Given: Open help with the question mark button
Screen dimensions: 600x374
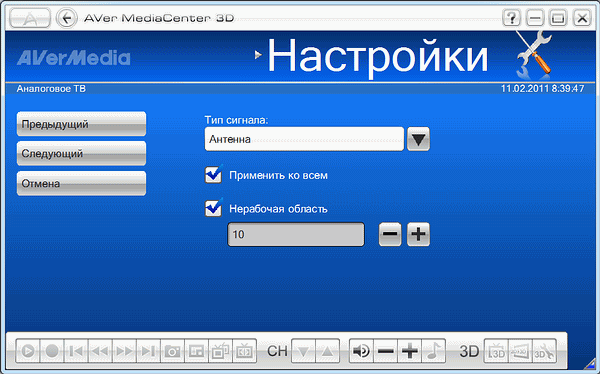Looking at the screenshot, I should tap(512, 18).
